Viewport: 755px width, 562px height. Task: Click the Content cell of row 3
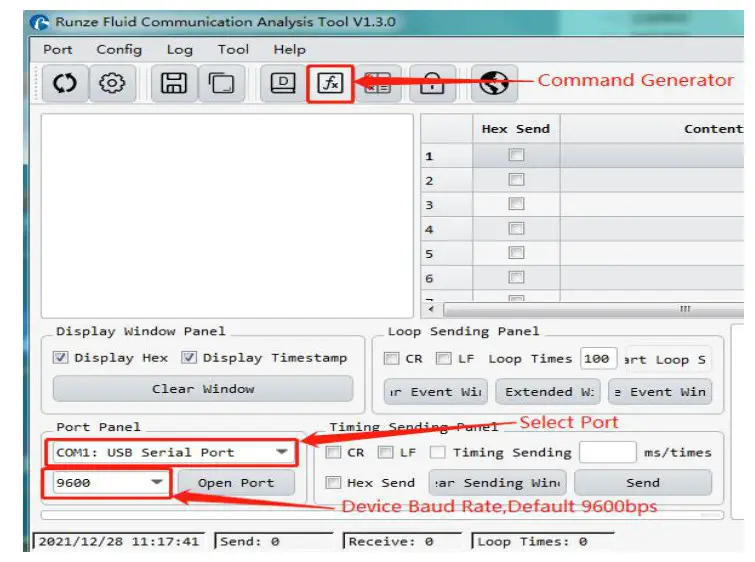coord(652,204)
